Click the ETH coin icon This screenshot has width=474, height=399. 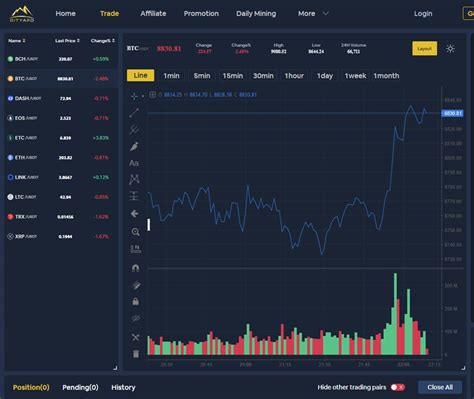[10, 157]
